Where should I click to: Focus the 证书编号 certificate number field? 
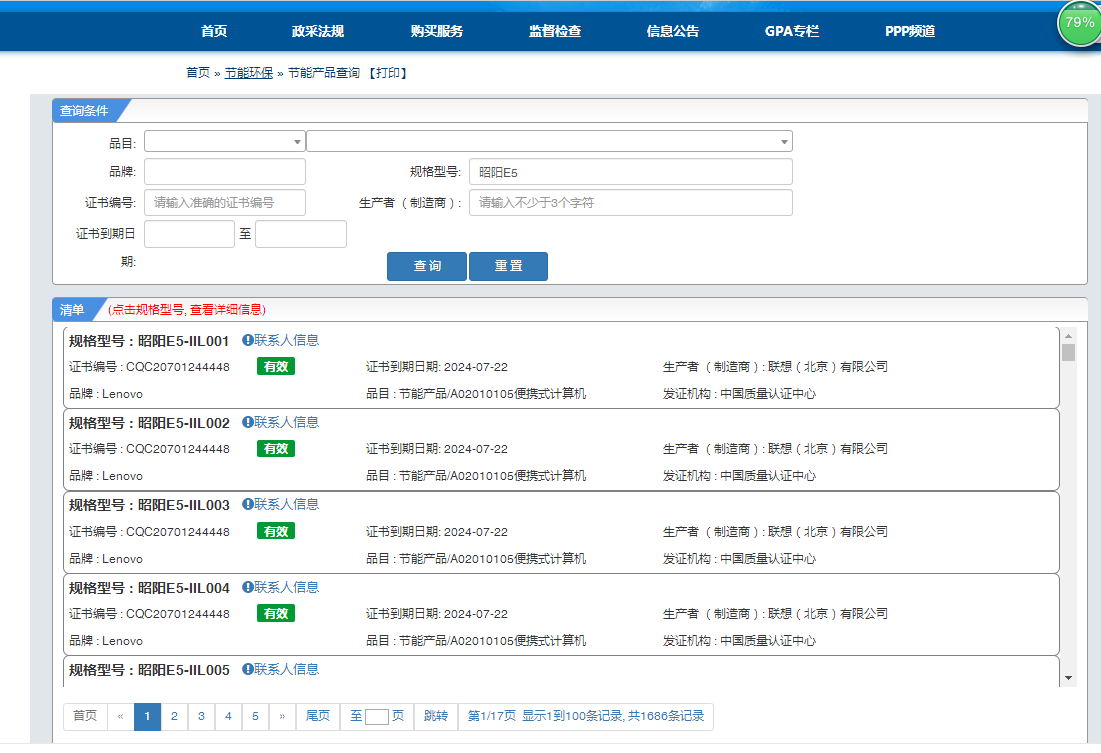[x=225, y=202]
